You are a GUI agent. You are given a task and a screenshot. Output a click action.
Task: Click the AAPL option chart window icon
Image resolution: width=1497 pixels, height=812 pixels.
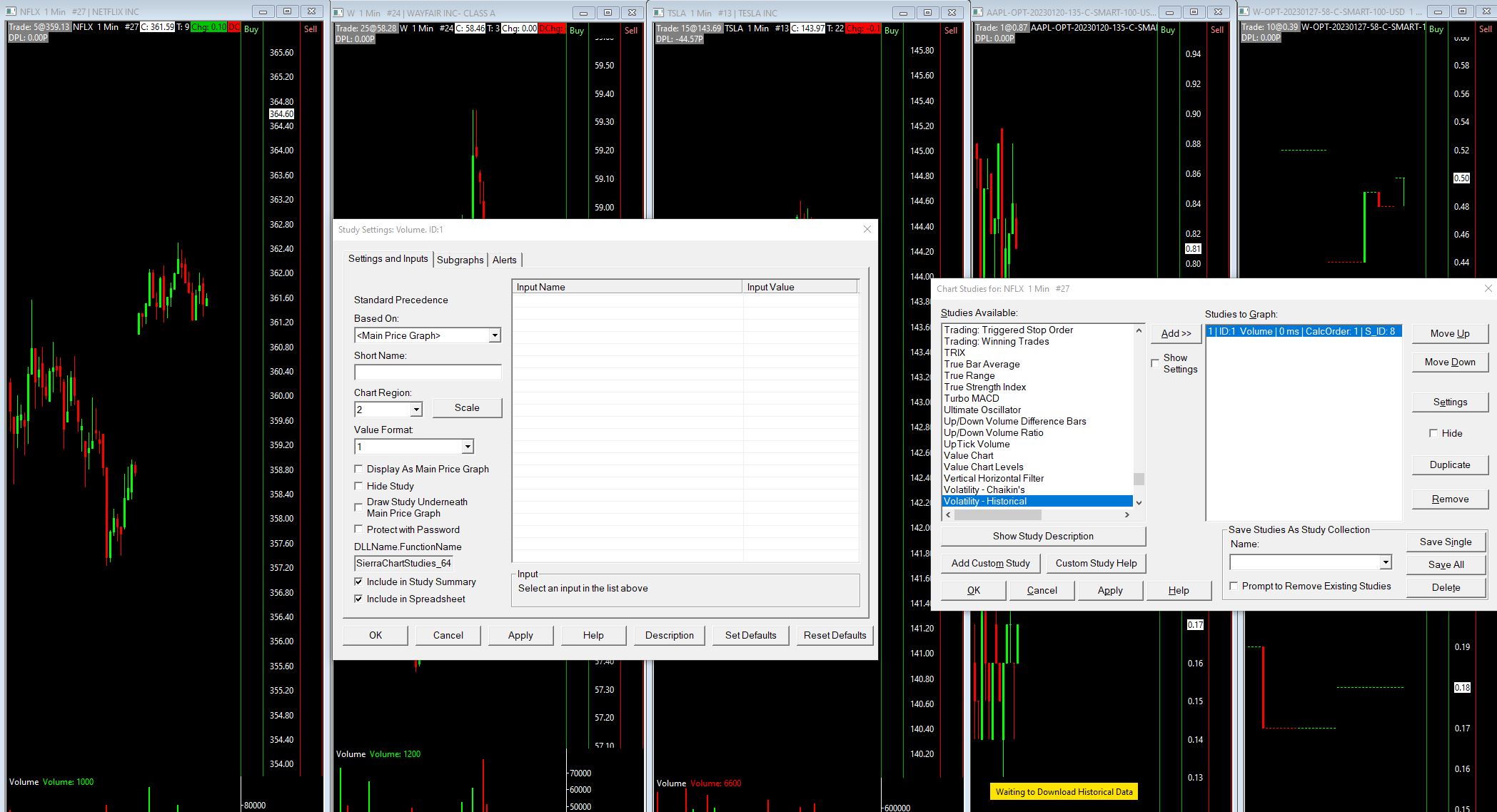(978, 12)
